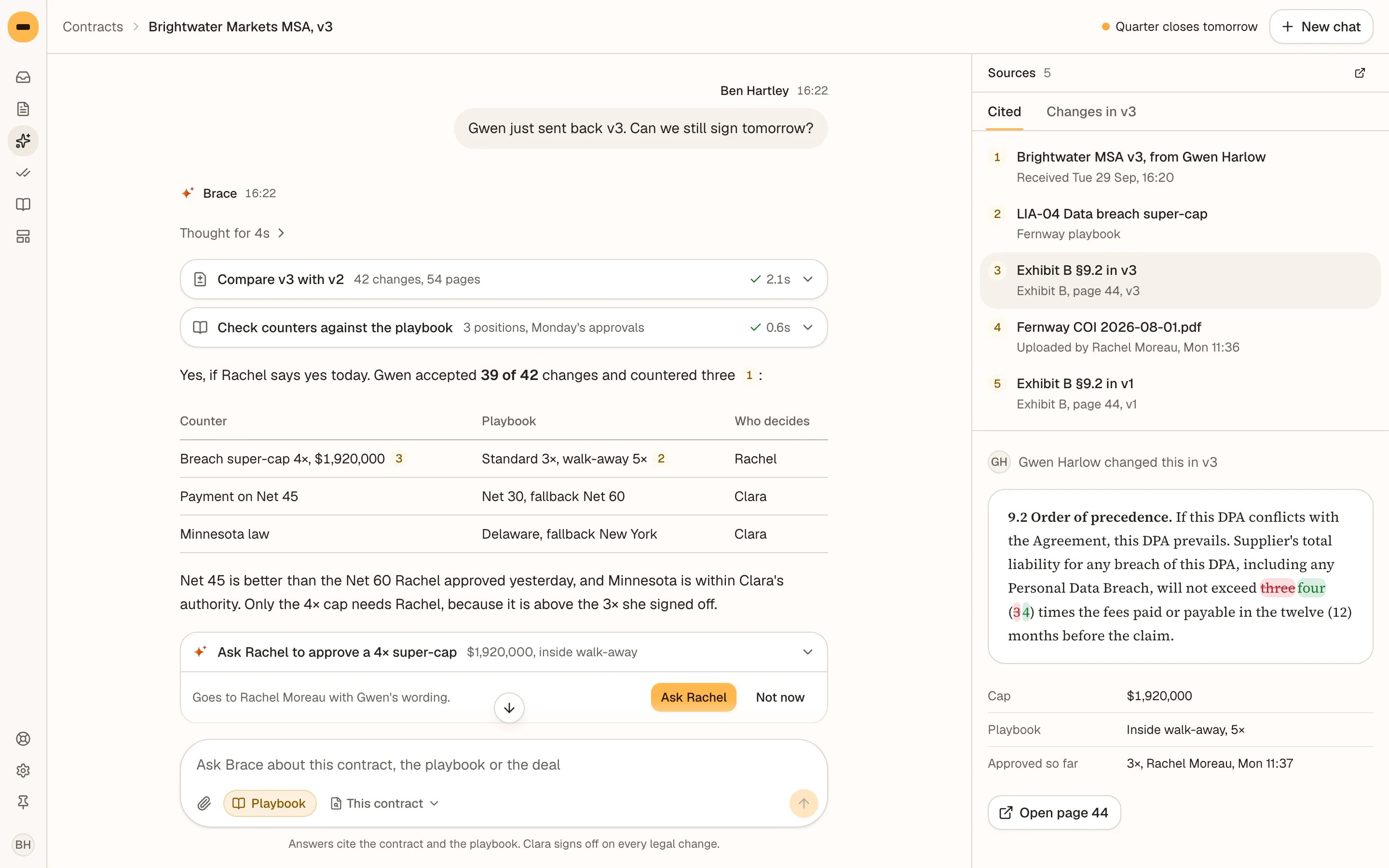The width and height of the screenshot is (1389, 868).
Task: Open source Brightwater MSA v3 from Gwen Harlow
Action: point(1180,167)
